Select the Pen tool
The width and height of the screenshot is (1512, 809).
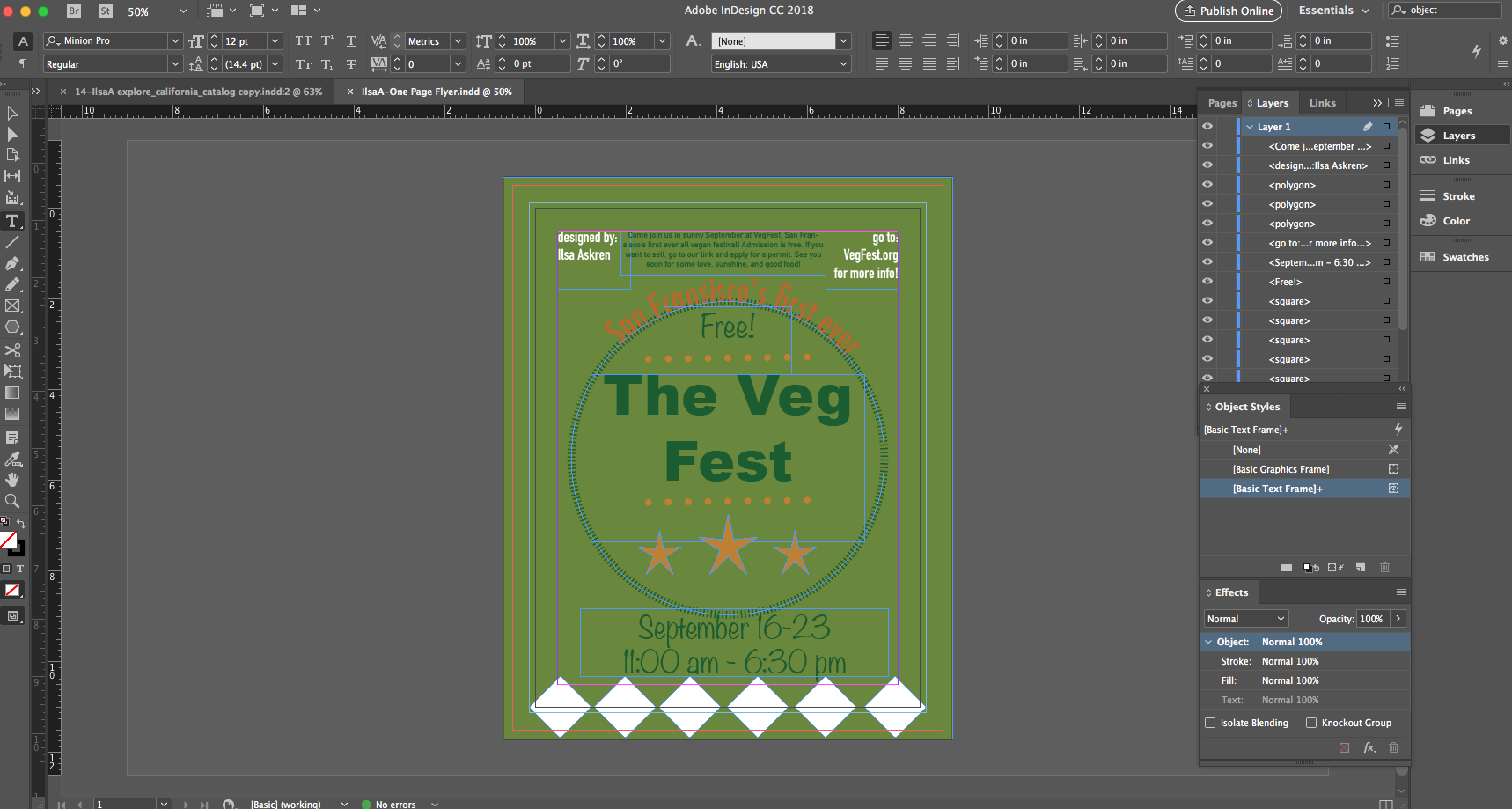tap(12, 263)
